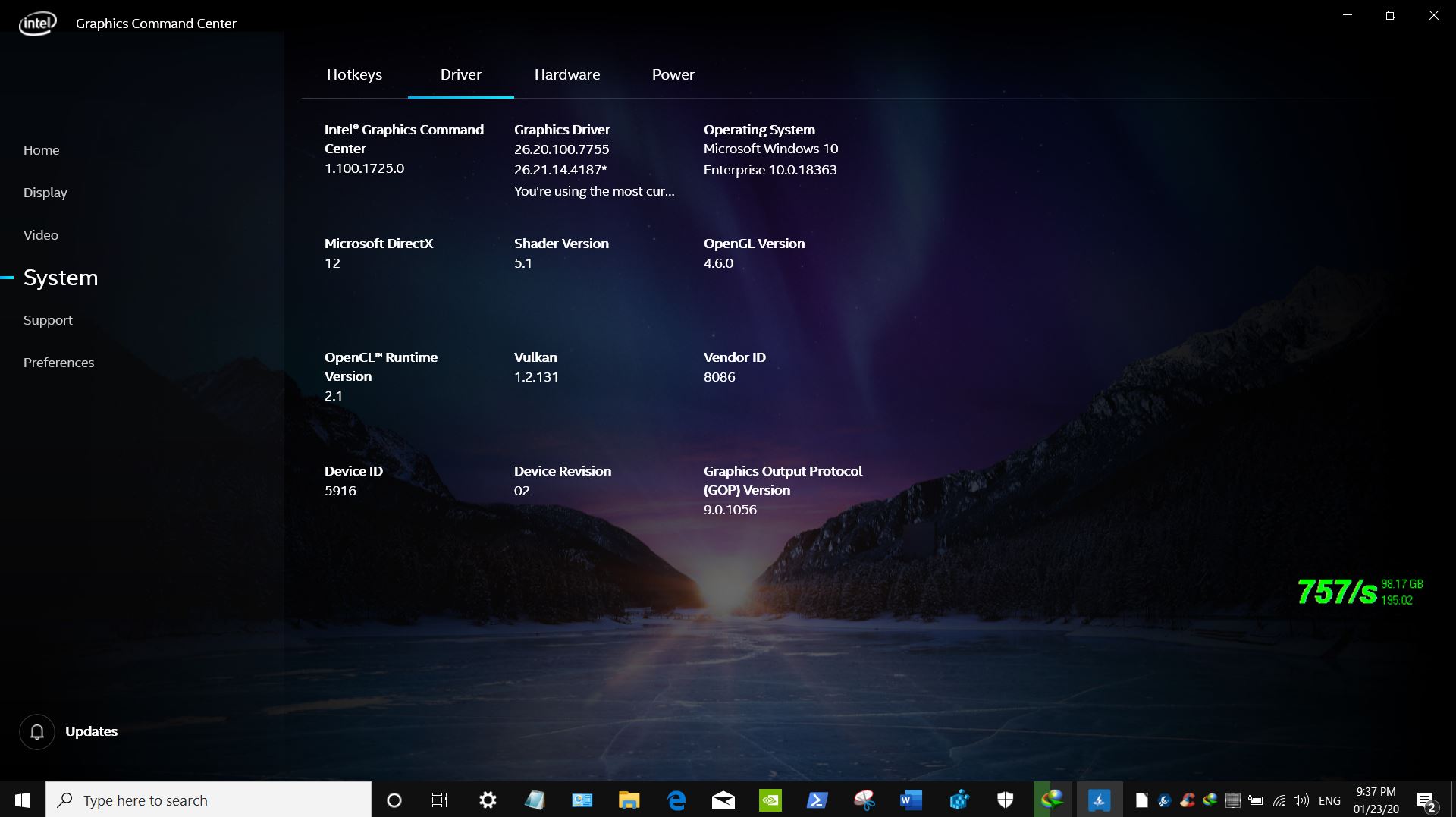
Task: Click the Windows search box
Action: pos(209,800)
